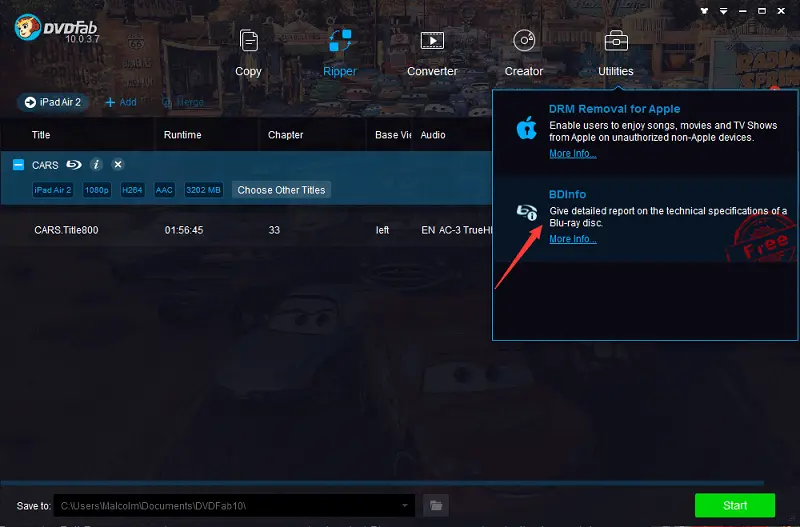The width and height of the screenshot is (800, 527).
Task: Click Add to load a source
Action: pyautogui.click(x=121, y=102)
